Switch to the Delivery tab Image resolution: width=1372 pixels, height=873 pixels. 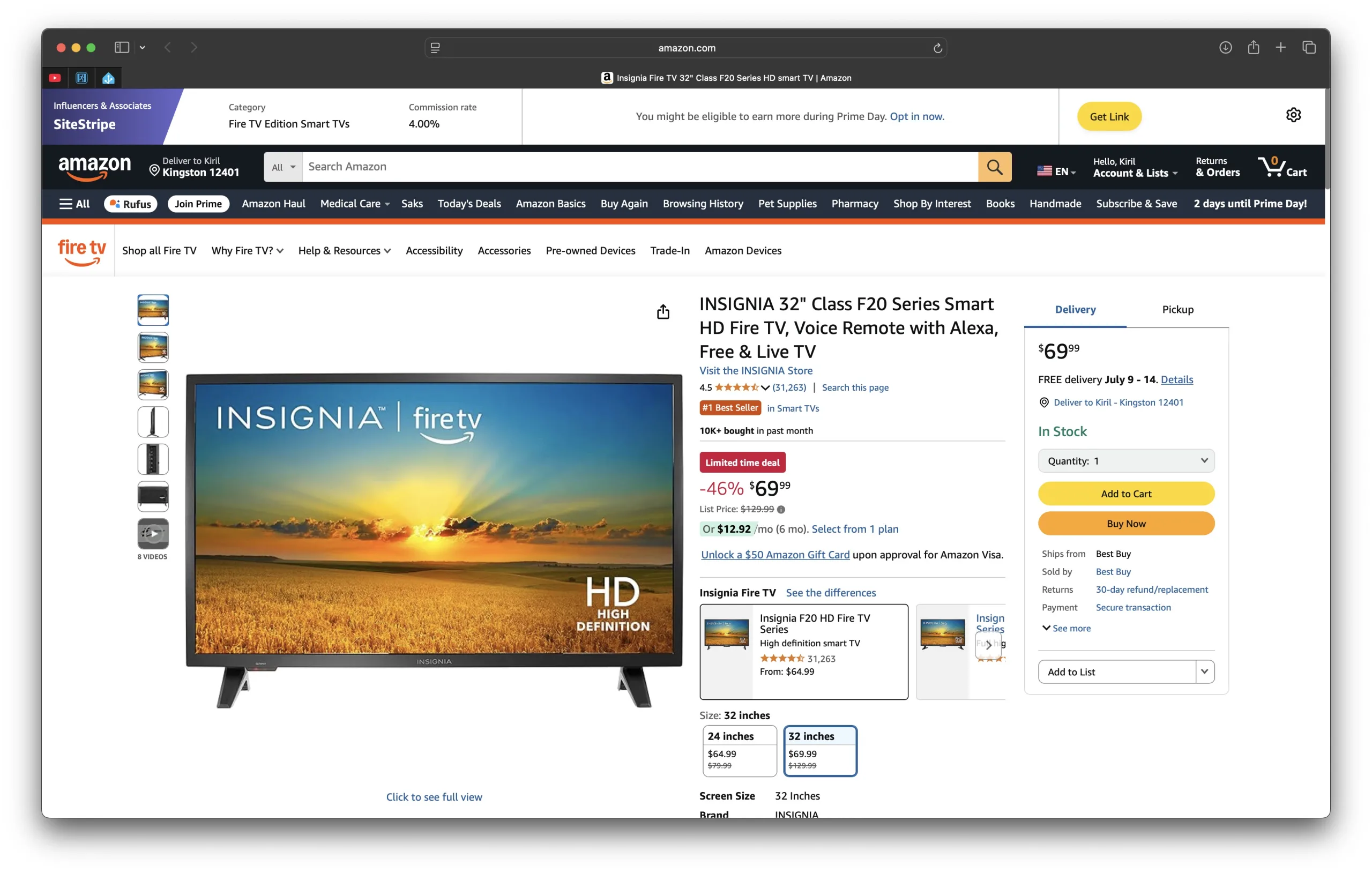1075,309
